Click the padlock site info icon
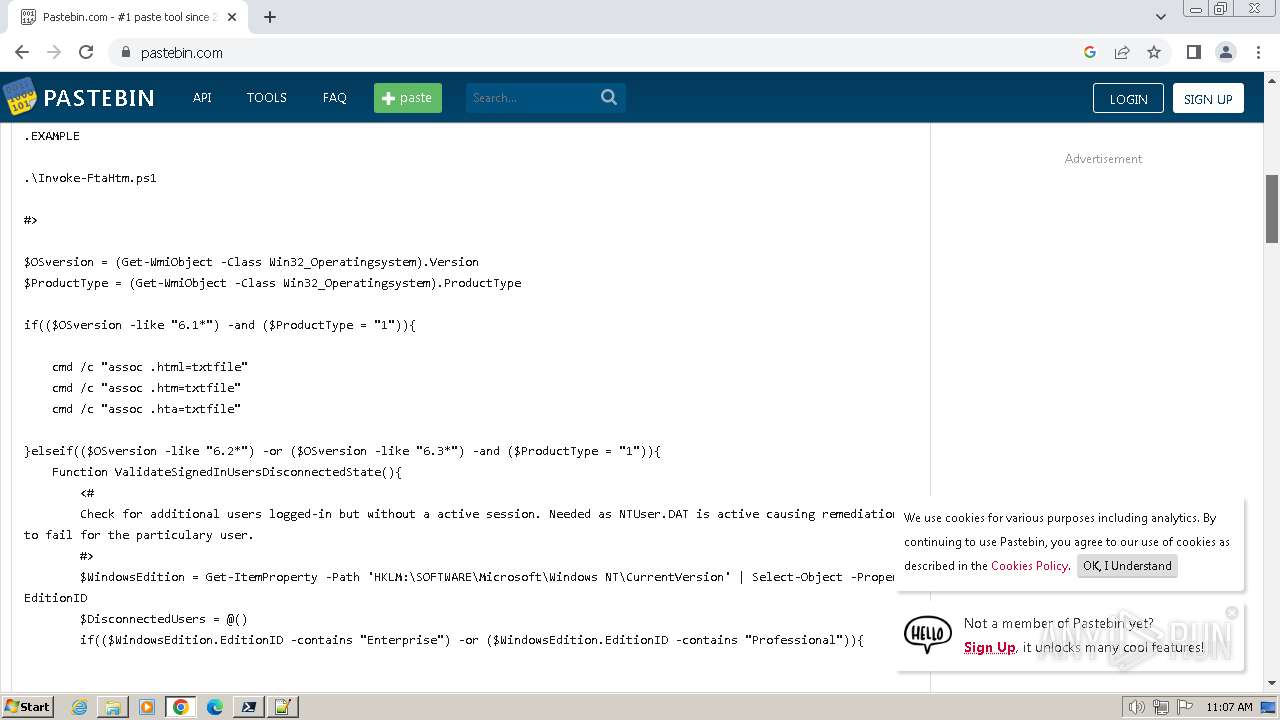The image size is (1280, 720). (x=125, y=52)
